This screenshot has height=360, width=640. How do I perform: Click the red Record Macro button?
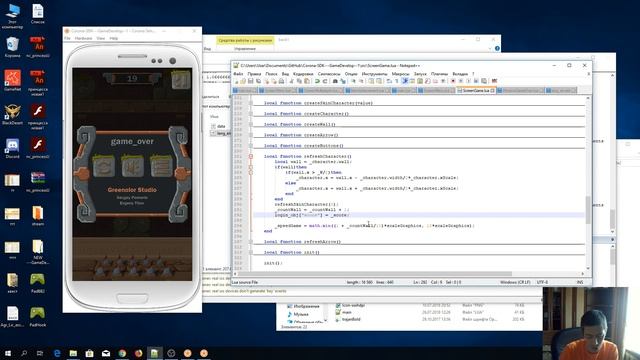453,81
